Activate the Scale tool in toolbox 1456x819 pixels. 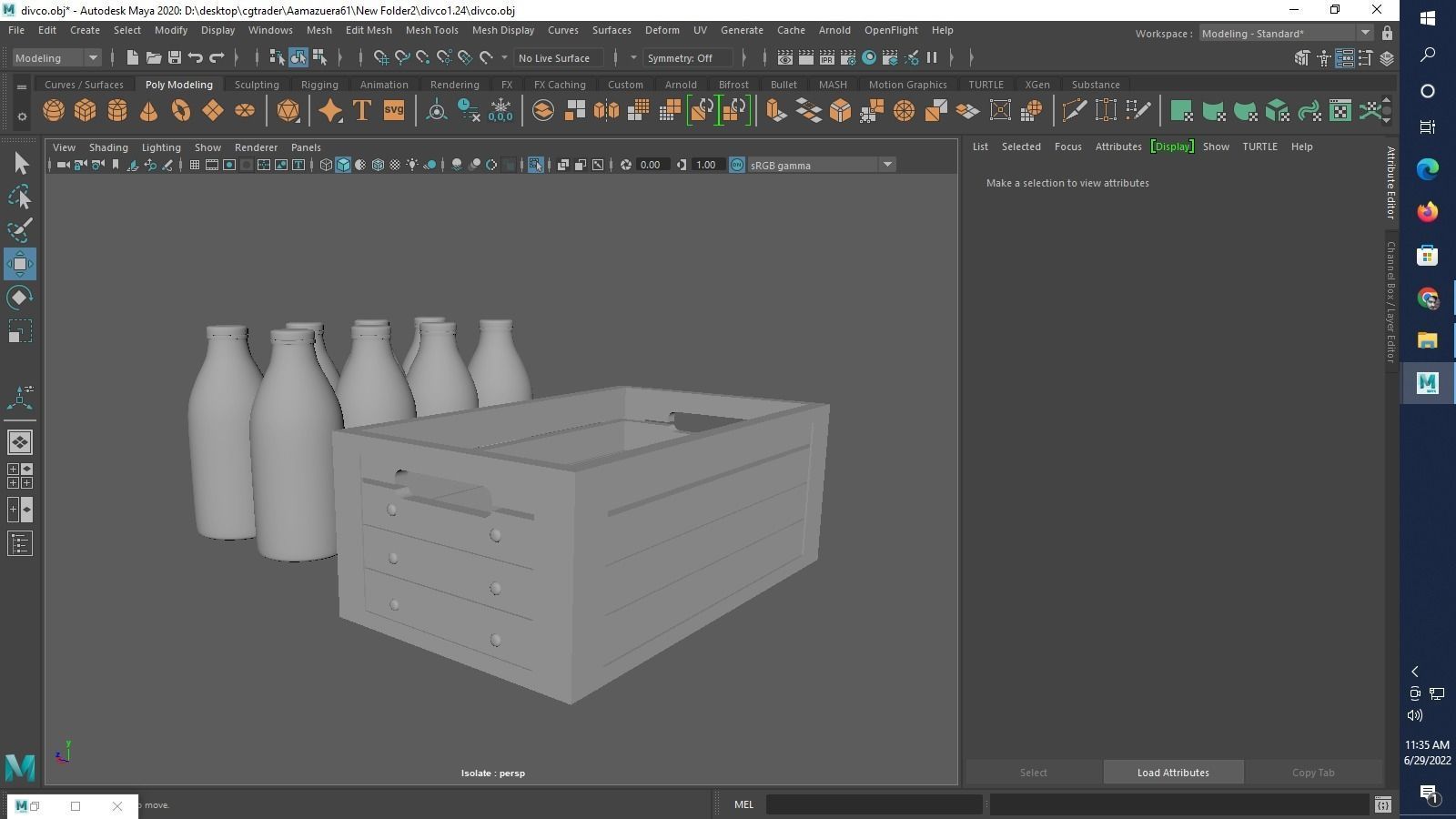(x=20, y=331)
